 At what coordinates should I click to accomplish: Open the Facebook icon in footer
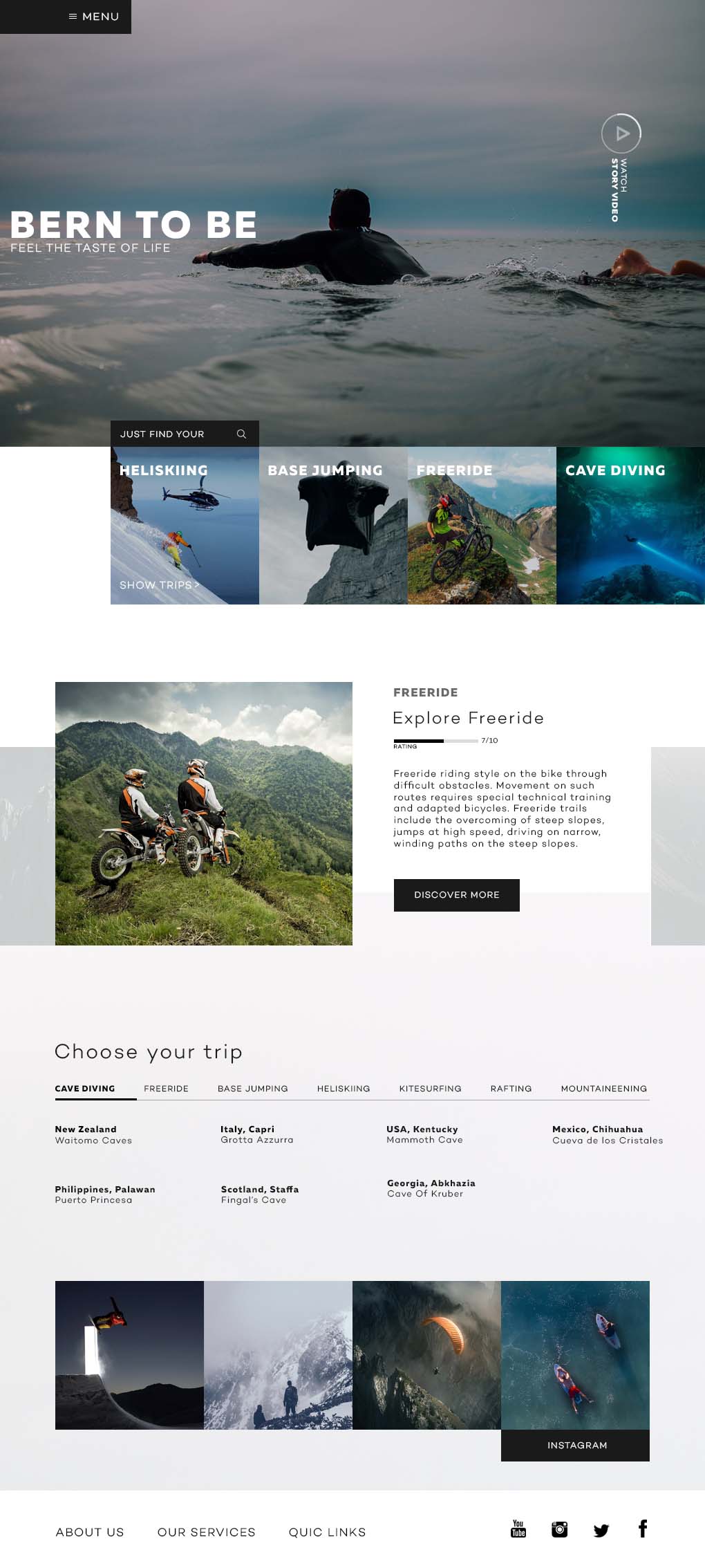(x=643, y=1529)
